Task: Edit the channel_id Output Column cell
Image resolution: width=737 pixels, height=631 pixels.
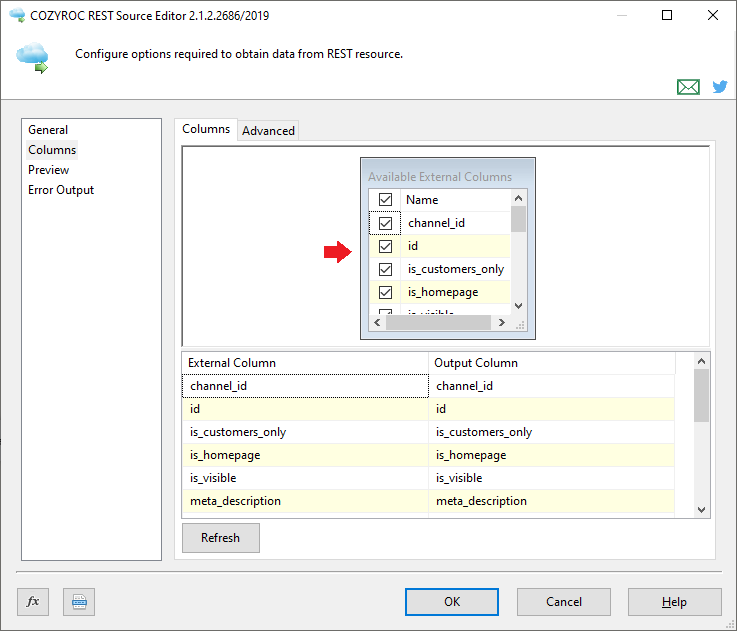Action: [x=551, y=386]
